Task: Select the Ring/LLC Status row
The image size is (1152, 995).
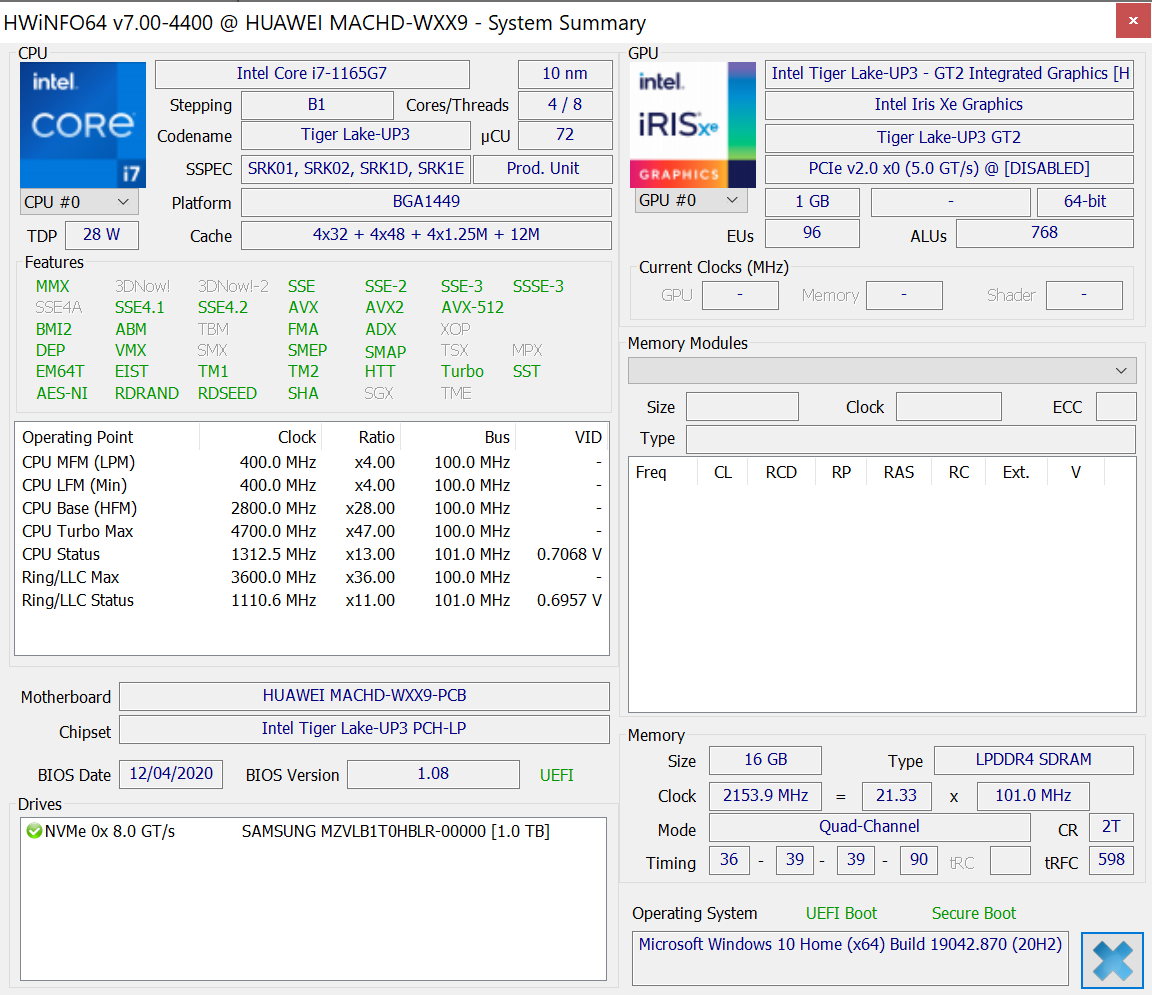Action: tap(312, 600)
